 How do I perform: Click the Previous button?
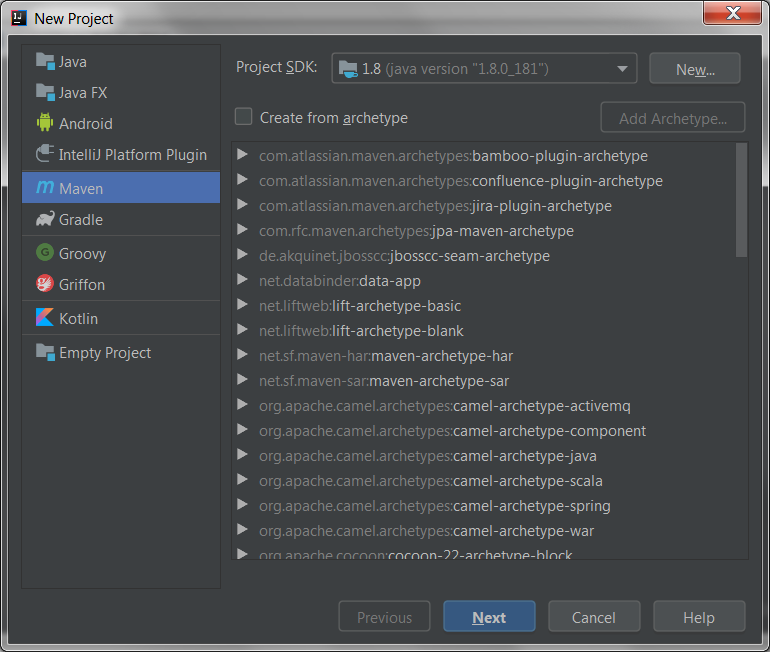click(385, 617)
